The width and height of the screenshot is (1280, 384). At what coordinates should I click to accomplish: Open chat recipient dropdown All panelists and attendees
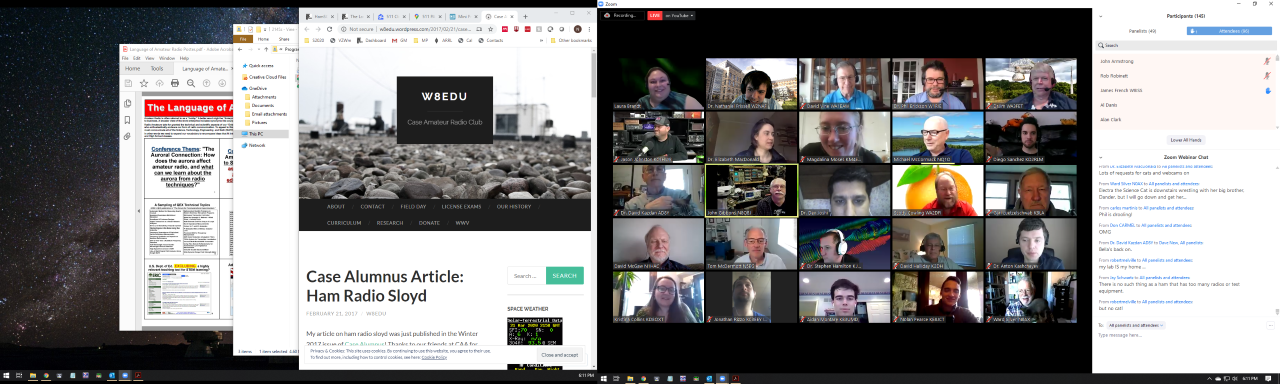1137,325
